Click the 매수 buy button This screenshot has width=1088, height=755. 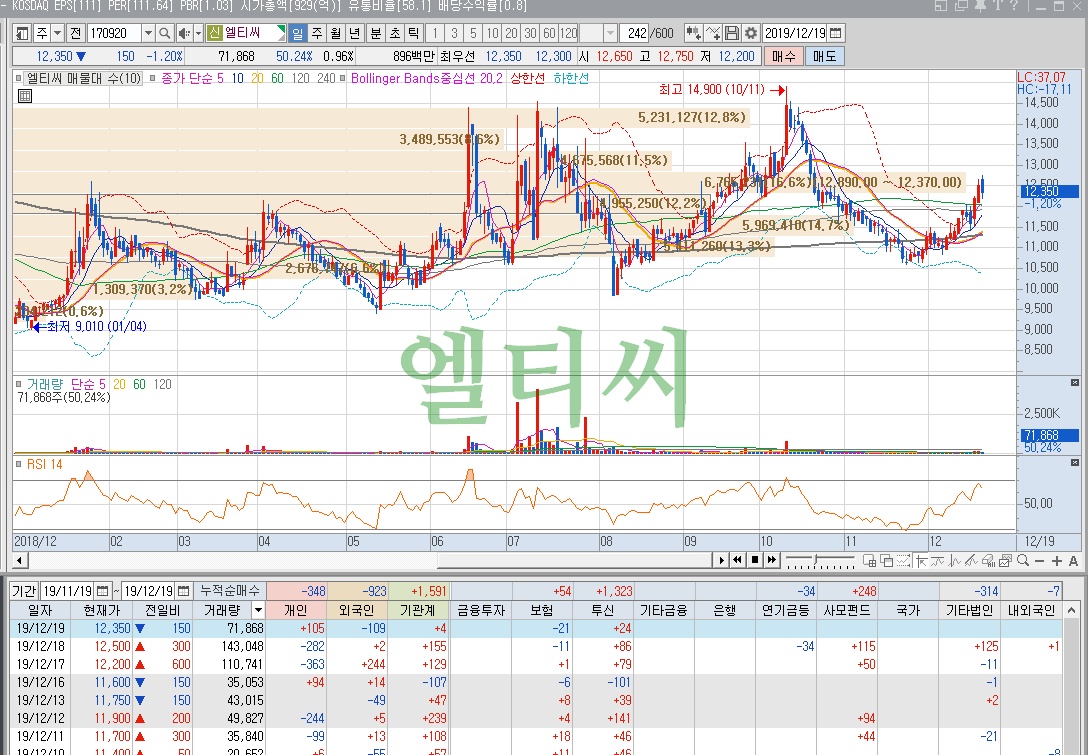tap(783, 56)
